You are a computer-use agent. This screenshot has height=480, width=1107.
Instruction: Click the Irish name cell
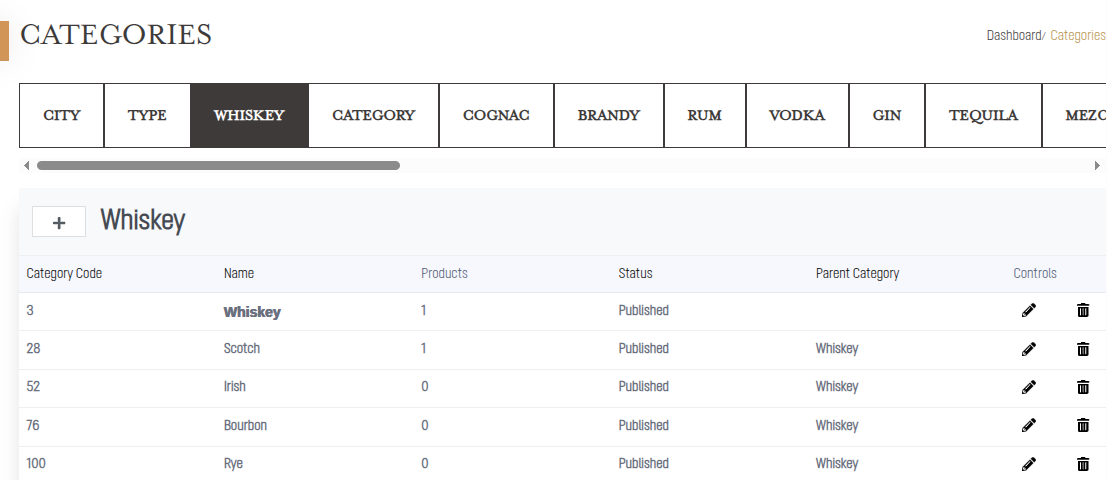click(234, 387)
